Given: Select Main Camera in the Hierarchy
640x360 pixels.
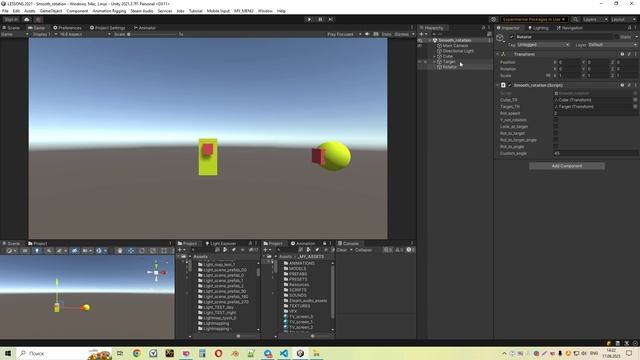Looking at the screenshot, I should [455, 46].
